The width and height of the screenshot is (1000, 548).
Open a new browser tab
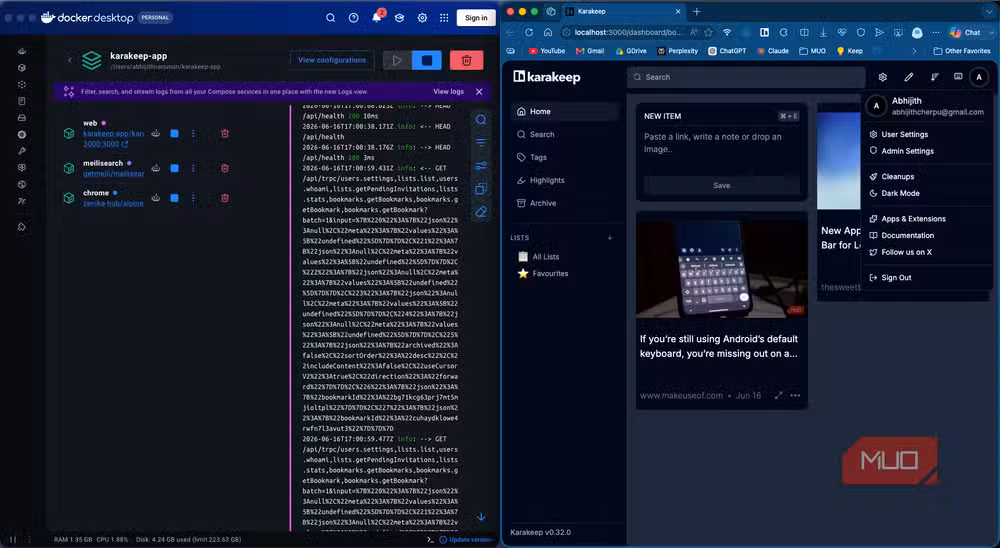coord(696,11)
